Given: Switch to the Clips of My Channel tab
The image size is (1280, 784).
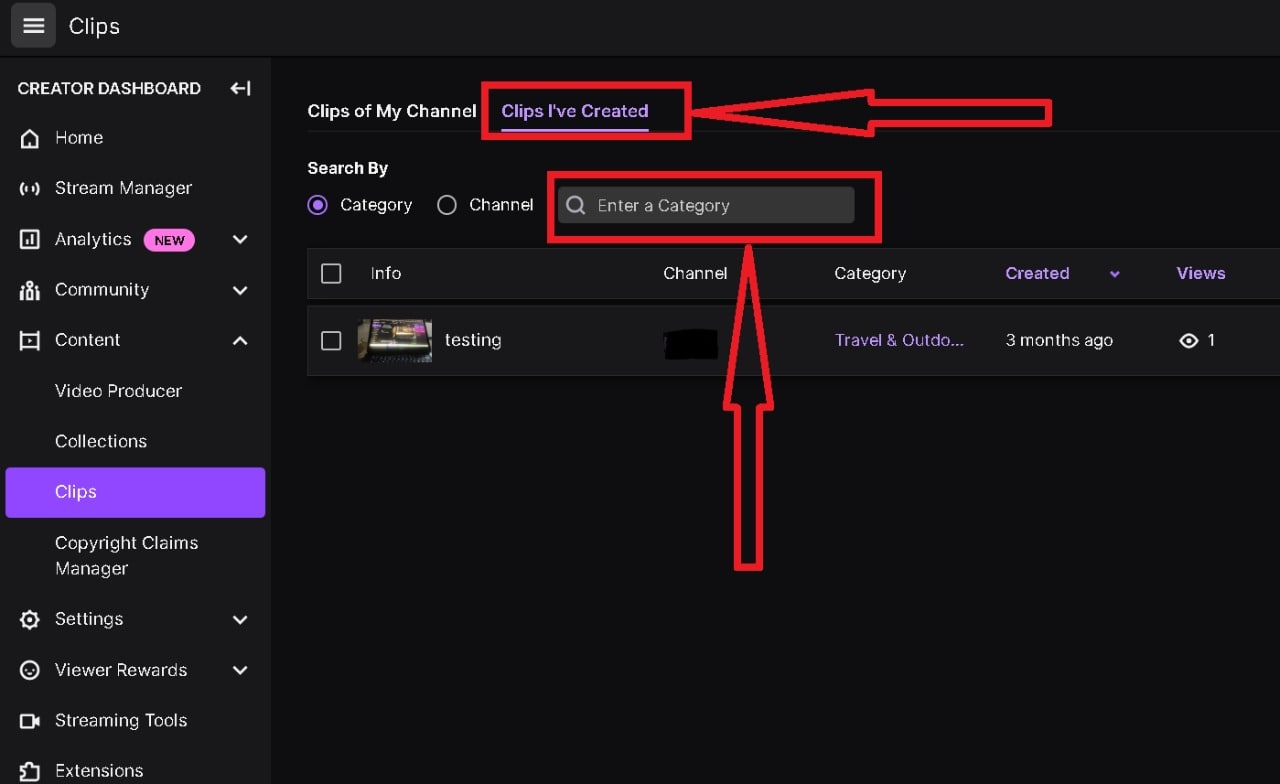Looking at the screenshot, I should tap(391, 111).
